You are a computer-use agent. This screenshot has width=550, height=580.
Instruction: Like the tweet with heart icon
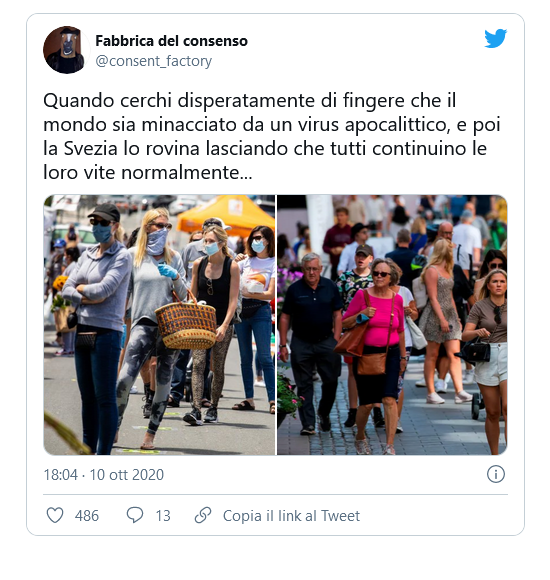55,515
